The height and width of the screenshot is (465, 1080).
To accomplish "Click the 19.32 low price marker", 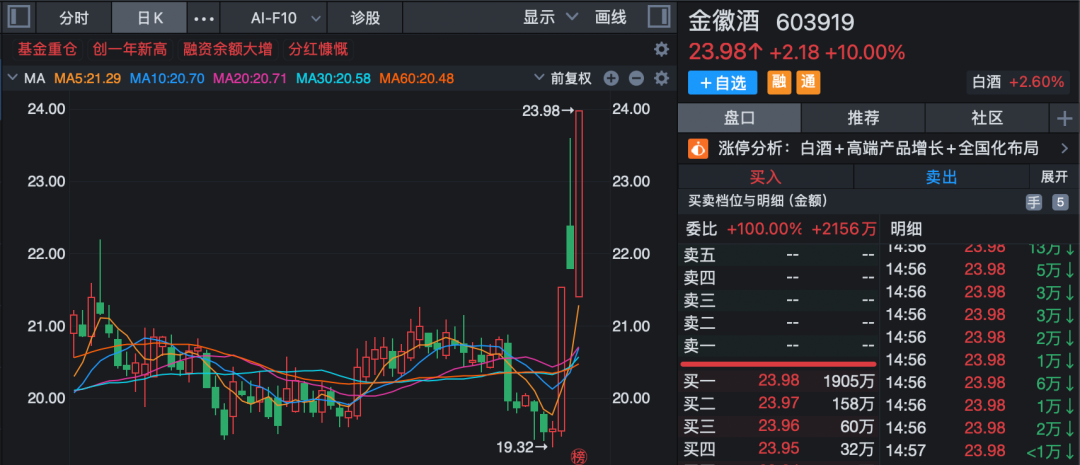I will 522,447.
